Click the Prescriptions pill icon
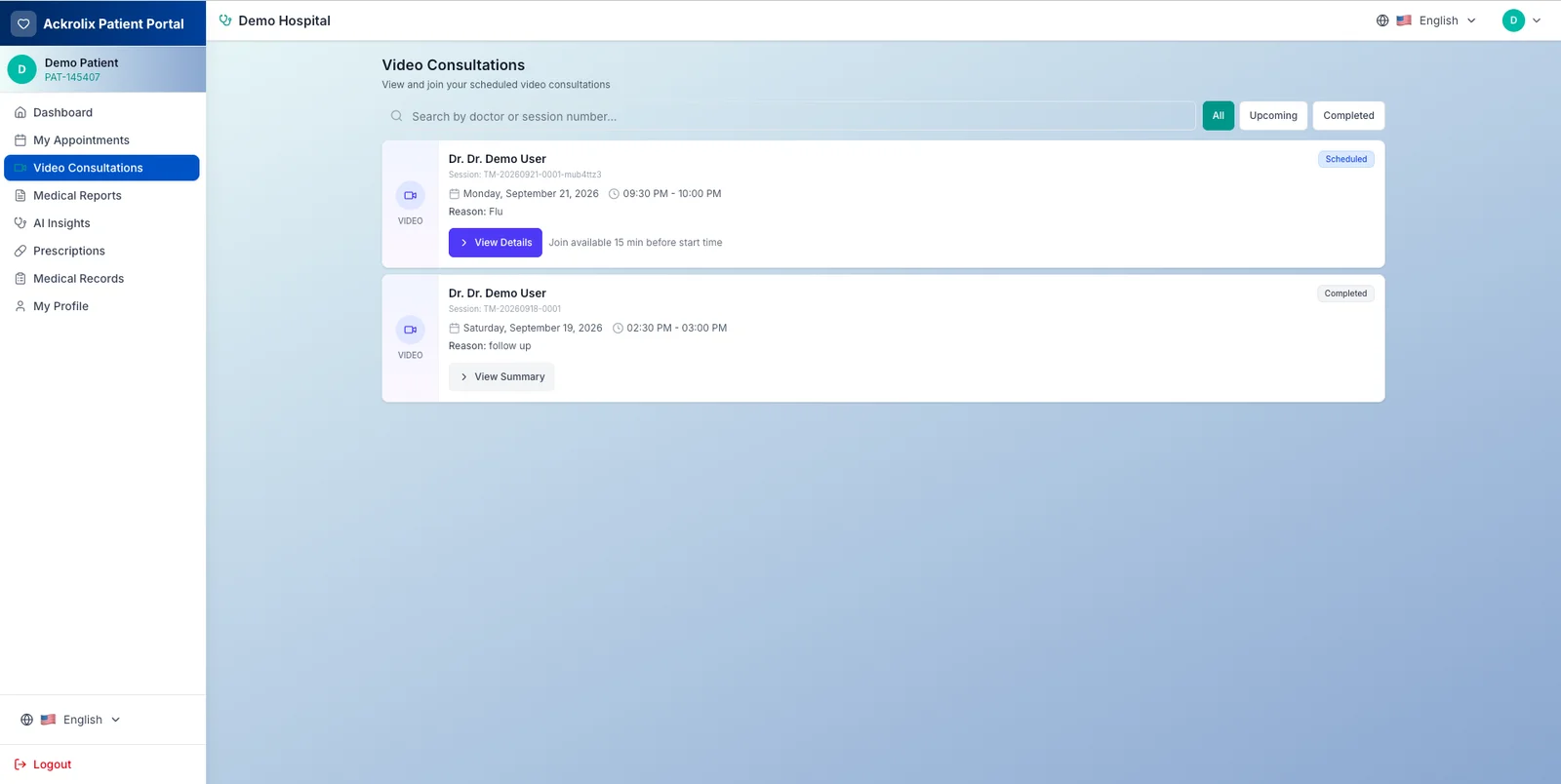This screenshot has height=784, width=1561. [20, 252]
